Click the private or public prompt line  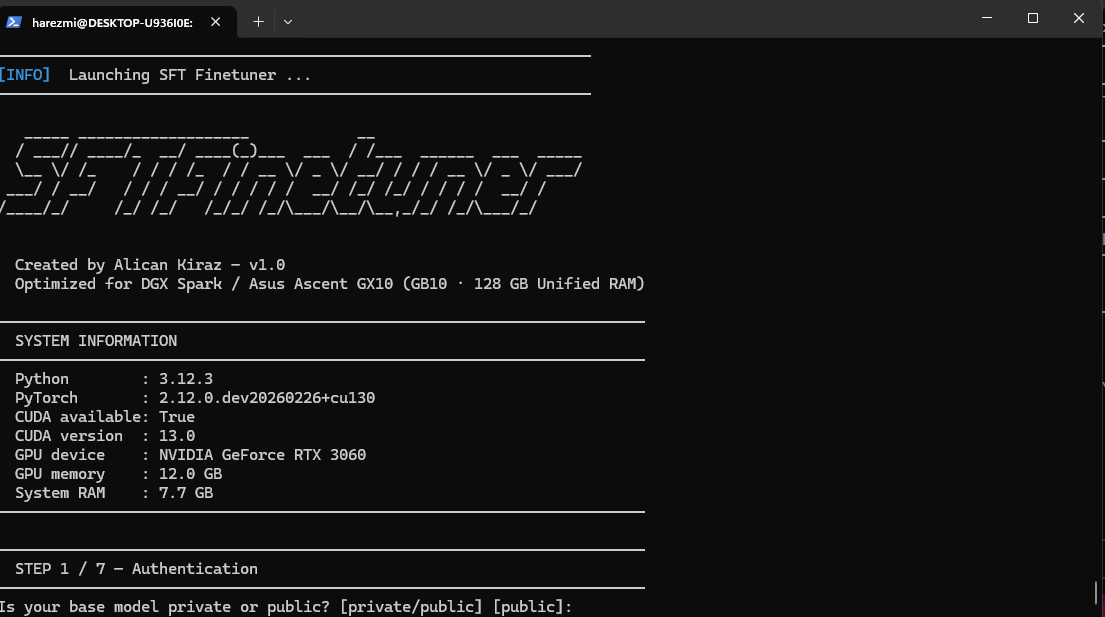[286, 607]
